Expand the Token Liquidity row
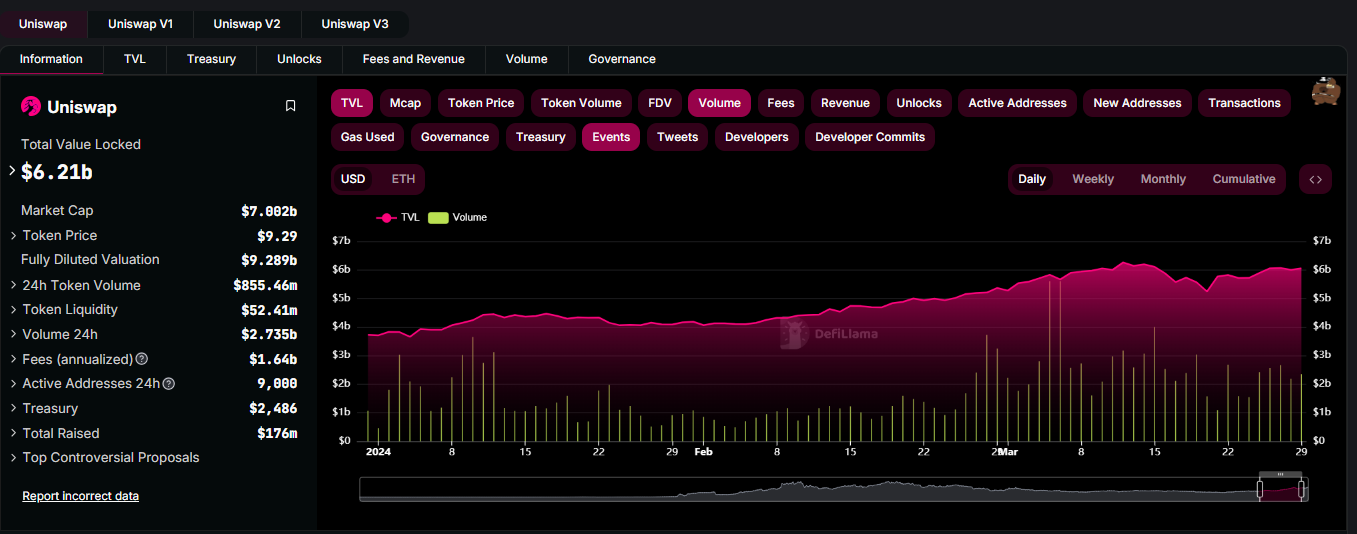This screenshot has width=1357, height=534. 14,310
